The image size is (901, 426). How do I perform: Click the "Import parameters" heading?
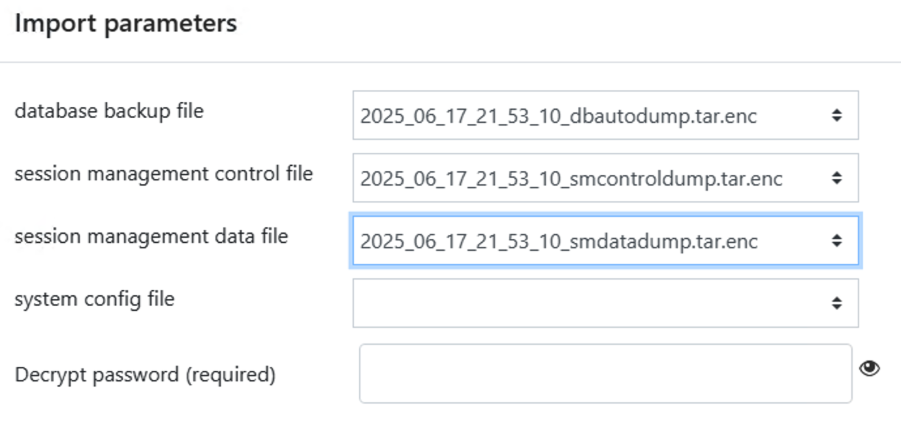pos(125,24)
